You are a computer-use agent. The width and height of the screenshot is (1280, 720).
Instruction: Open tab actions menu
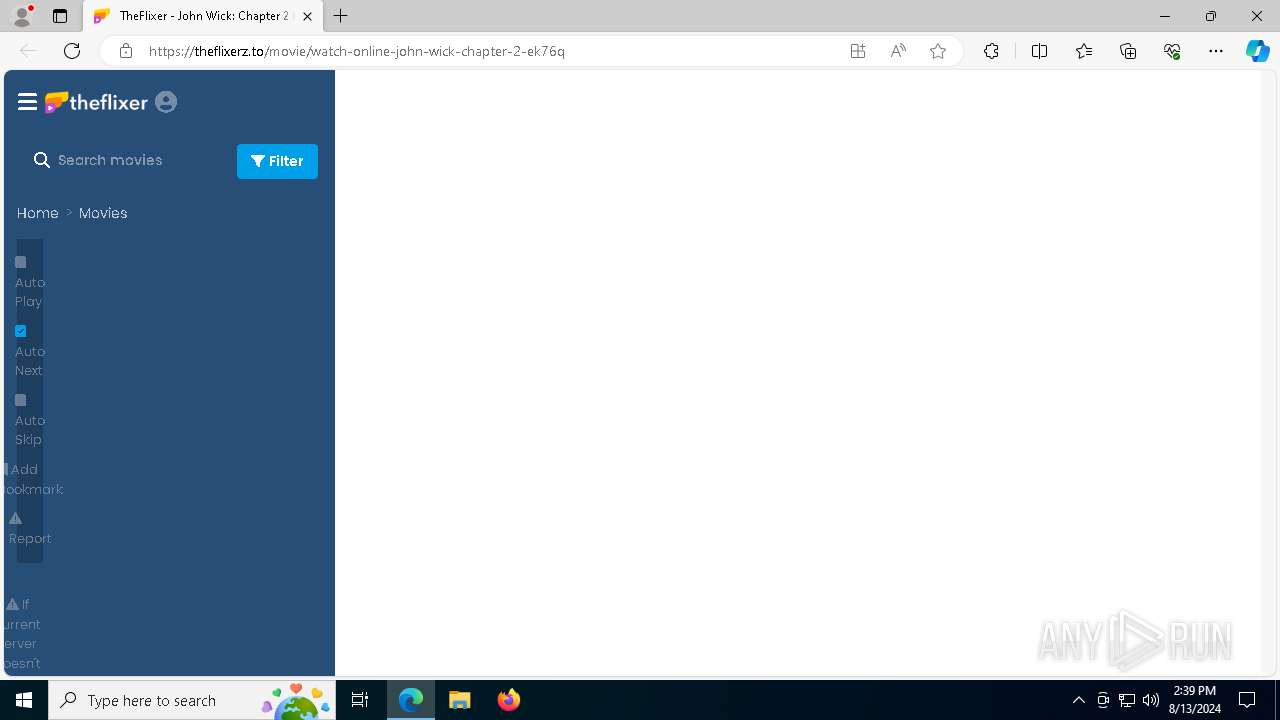(x=60, y=16)
